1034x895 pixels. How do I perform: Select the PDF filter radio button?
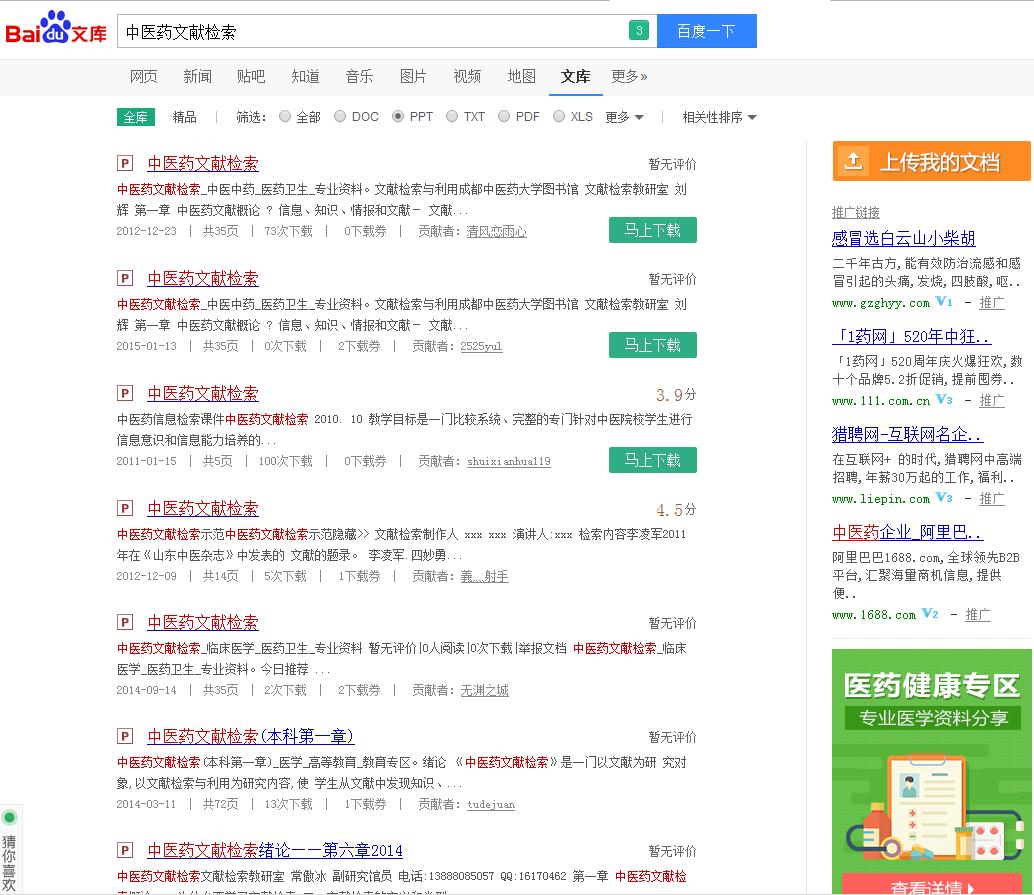tap(504, 117)
